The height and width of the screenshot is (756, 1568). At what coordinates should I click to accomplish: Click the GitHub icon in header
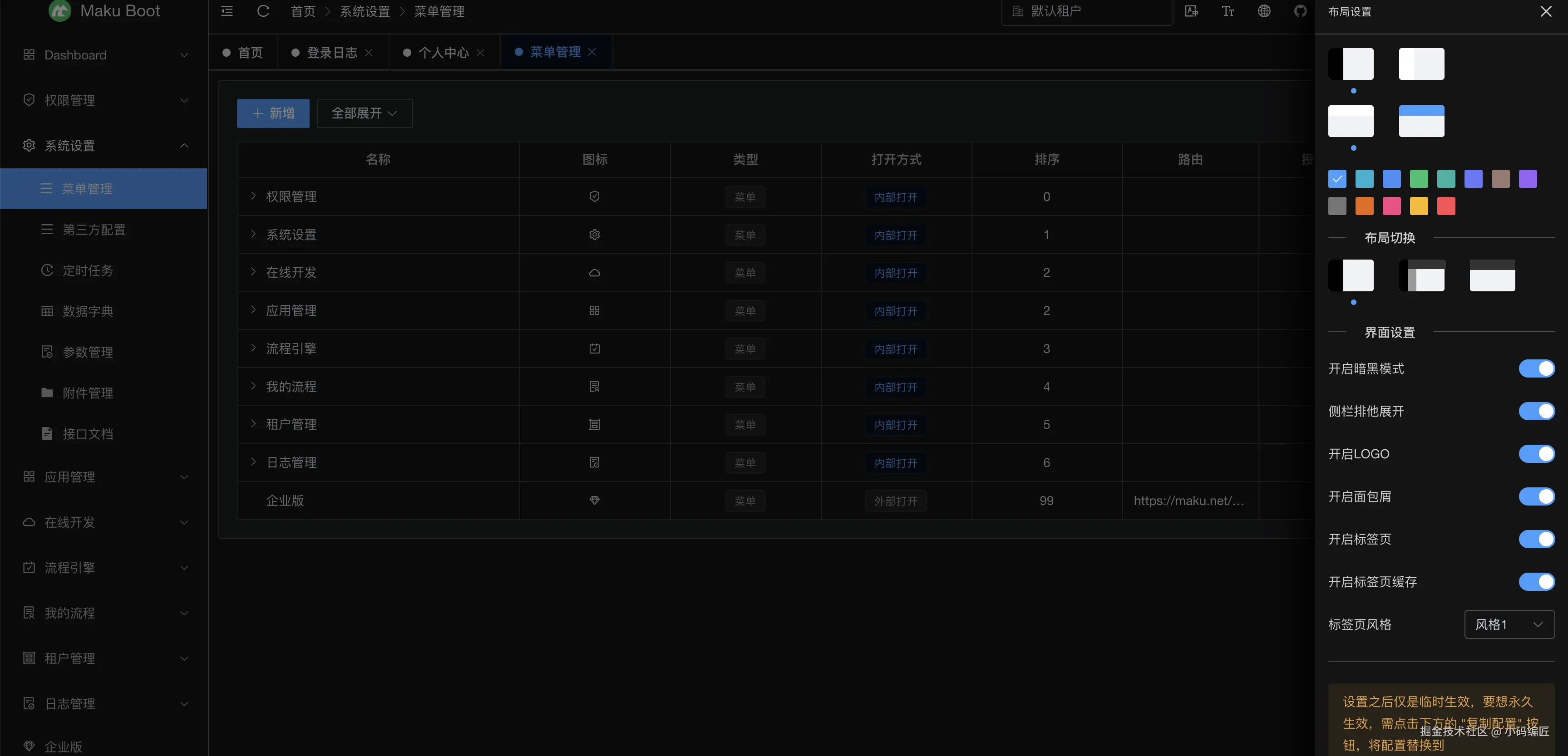(x=1300, y=11)
